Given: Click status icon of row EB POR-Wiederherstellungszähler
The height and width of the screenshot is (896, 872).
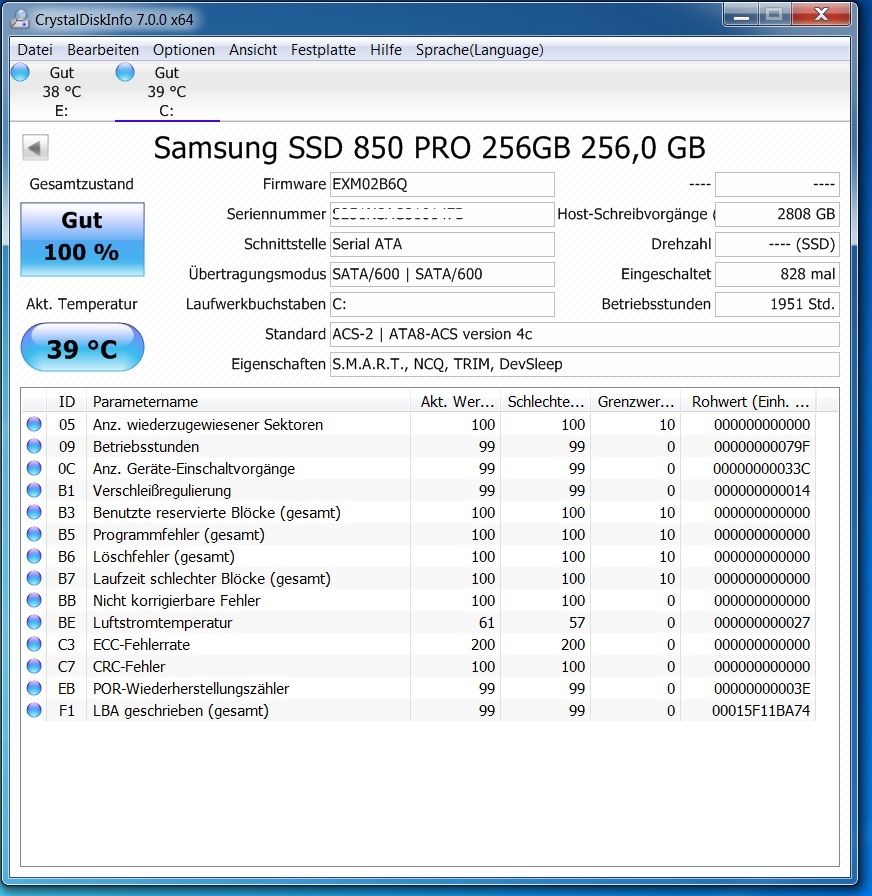Looking at the screenshot, I should (x=34, y=689).
